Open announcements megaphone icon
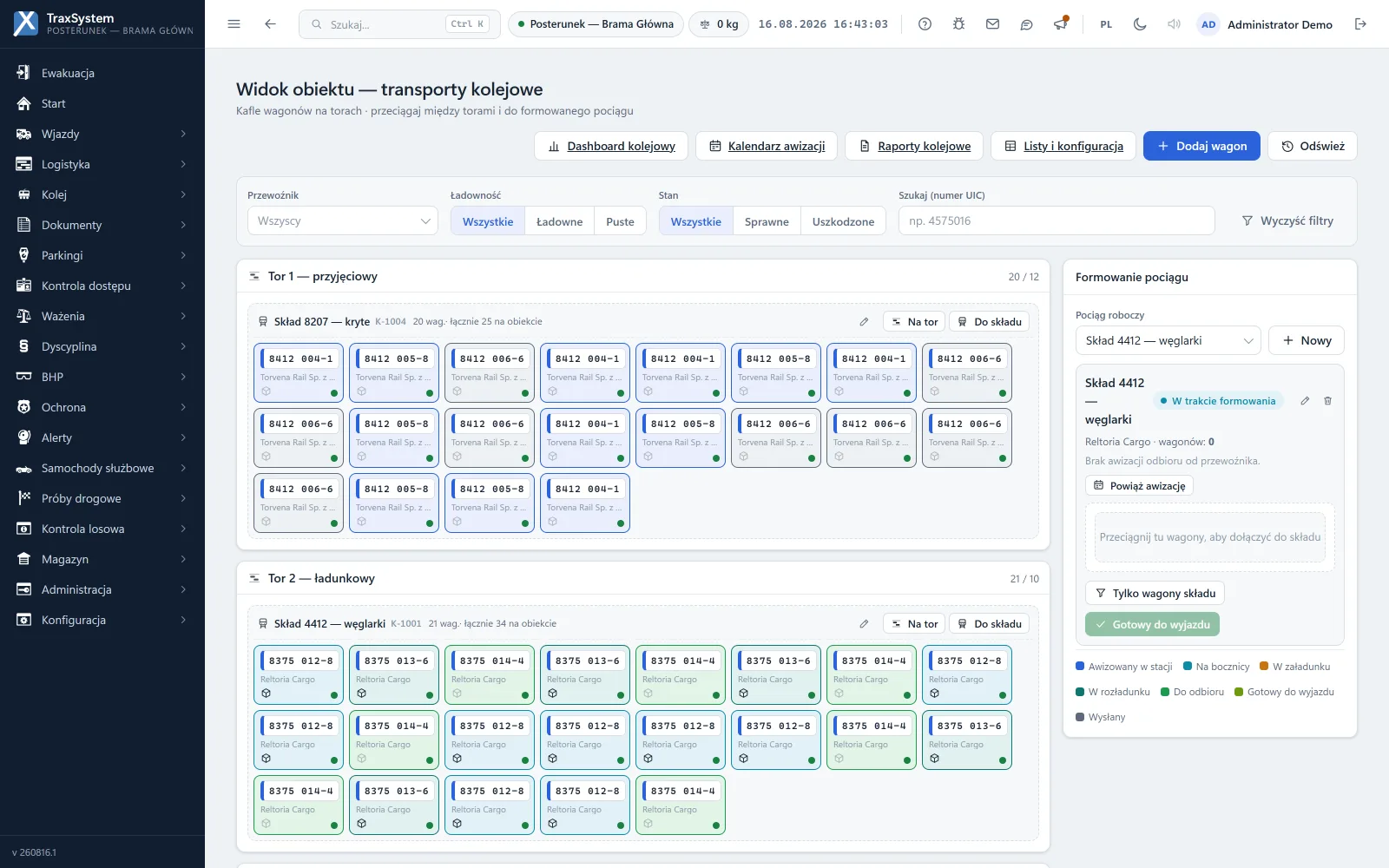1389x868 pixels. tap(1060, 24)
